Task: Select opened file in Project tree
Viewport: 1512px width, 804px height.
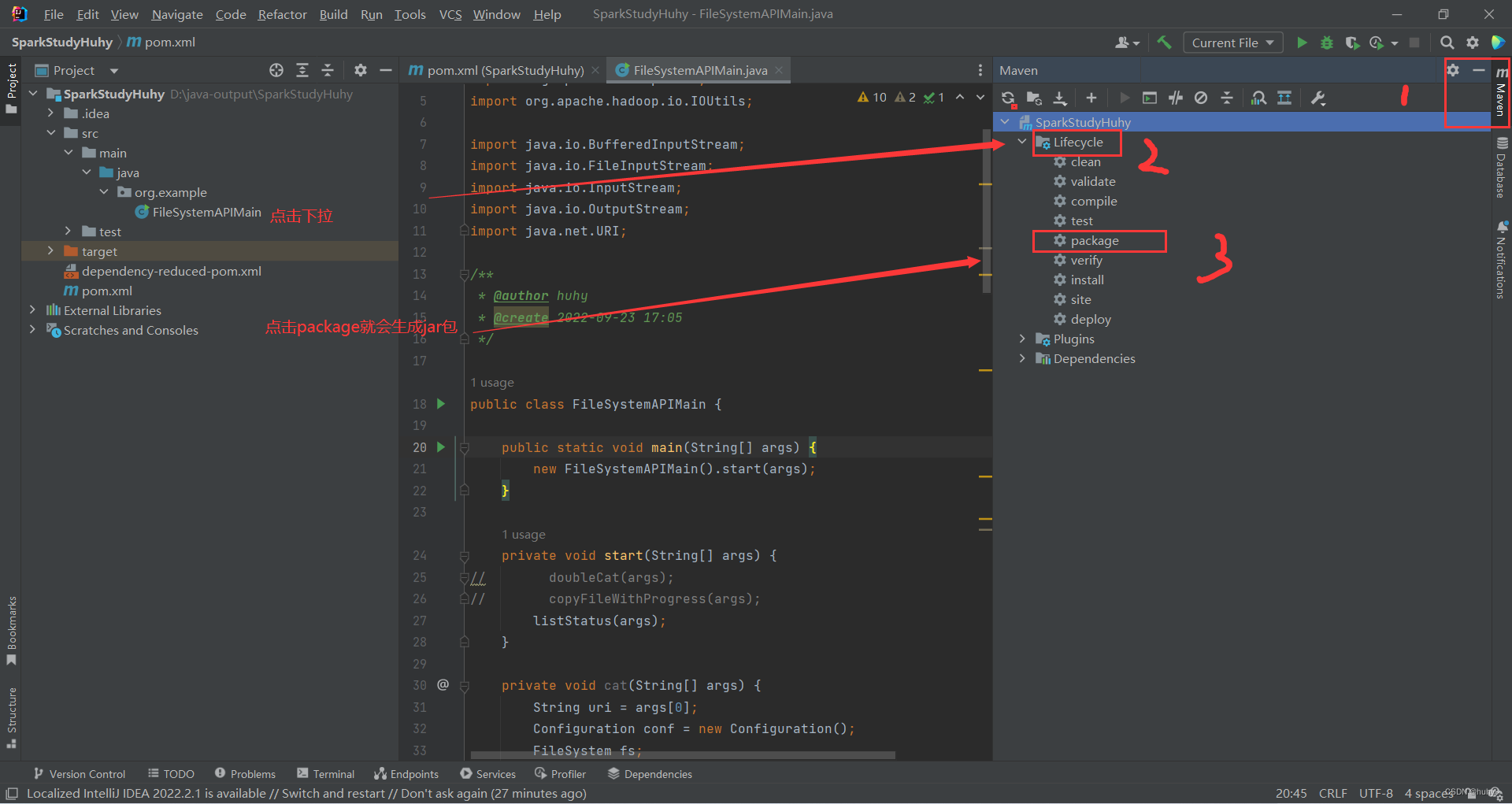Action: pyautogui.click(x=276, y=70)
